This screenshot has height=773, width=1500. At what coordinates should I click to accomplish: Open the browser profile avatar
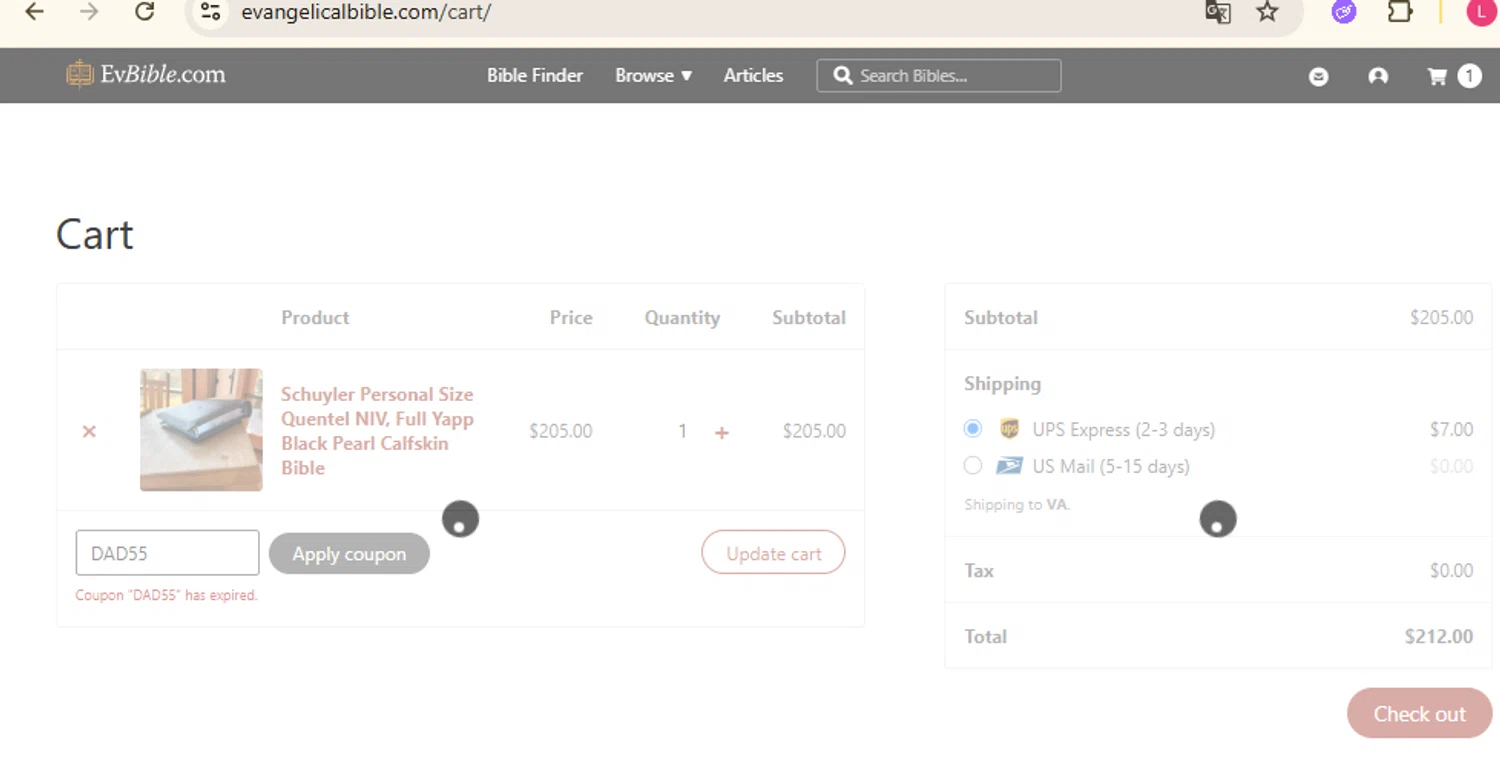(1481, 12)
